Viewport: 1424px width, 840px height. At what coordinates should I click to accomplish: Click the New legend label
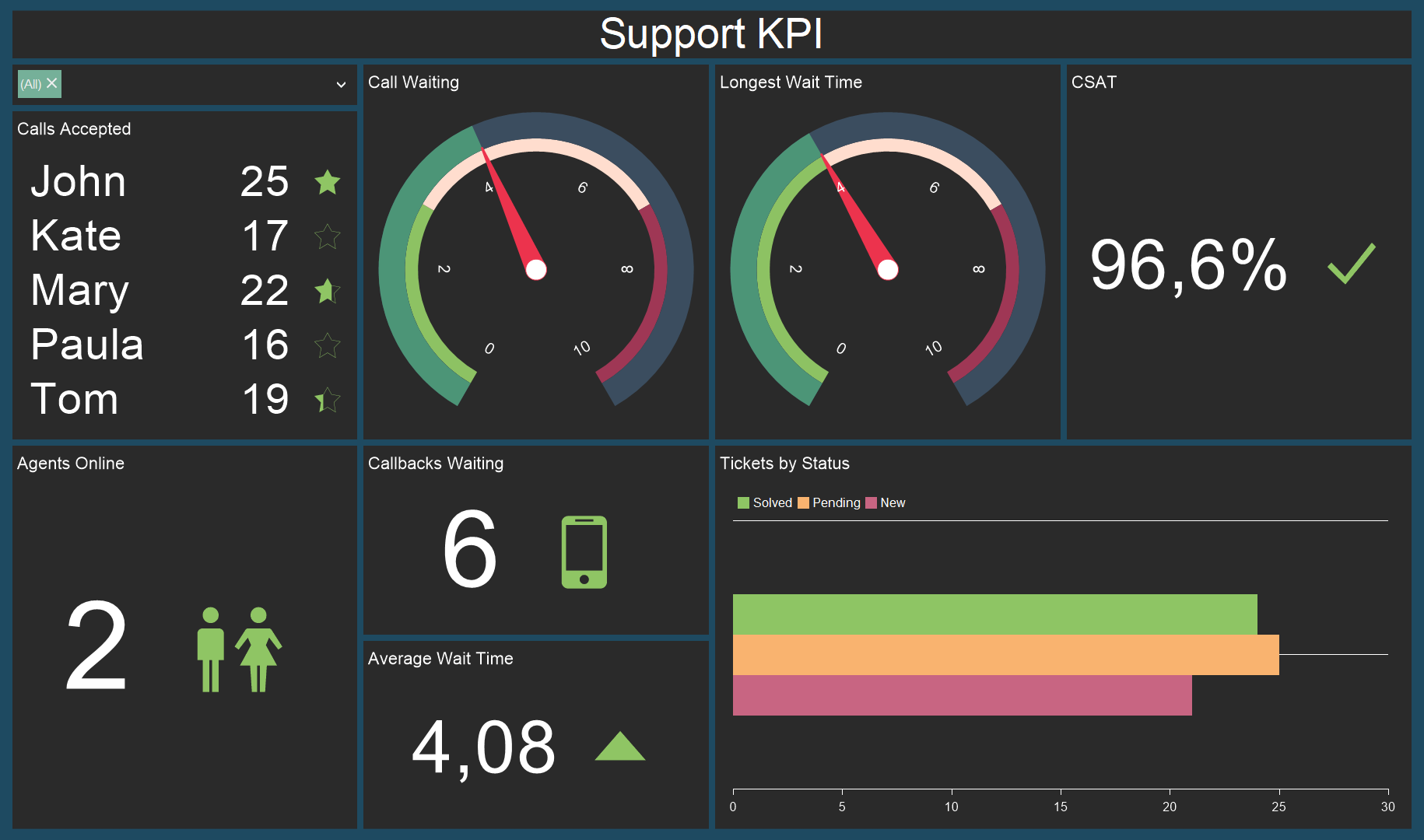(x=893, y=502)
